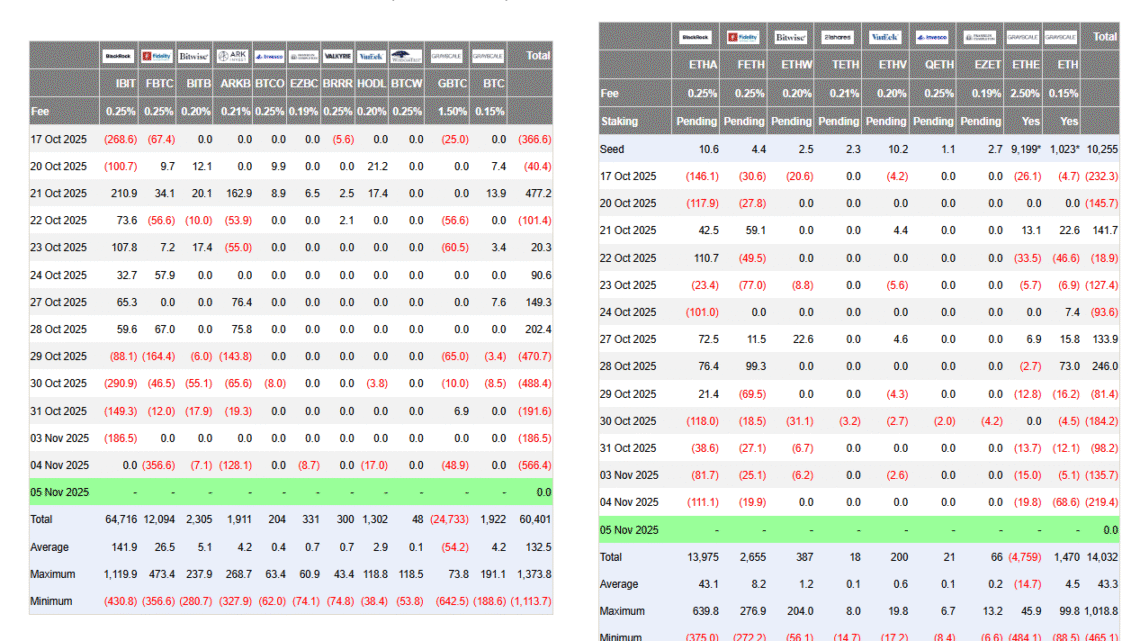
Task: Click the Seed row label in Ethereum table
Action: [x=612, y=149]
